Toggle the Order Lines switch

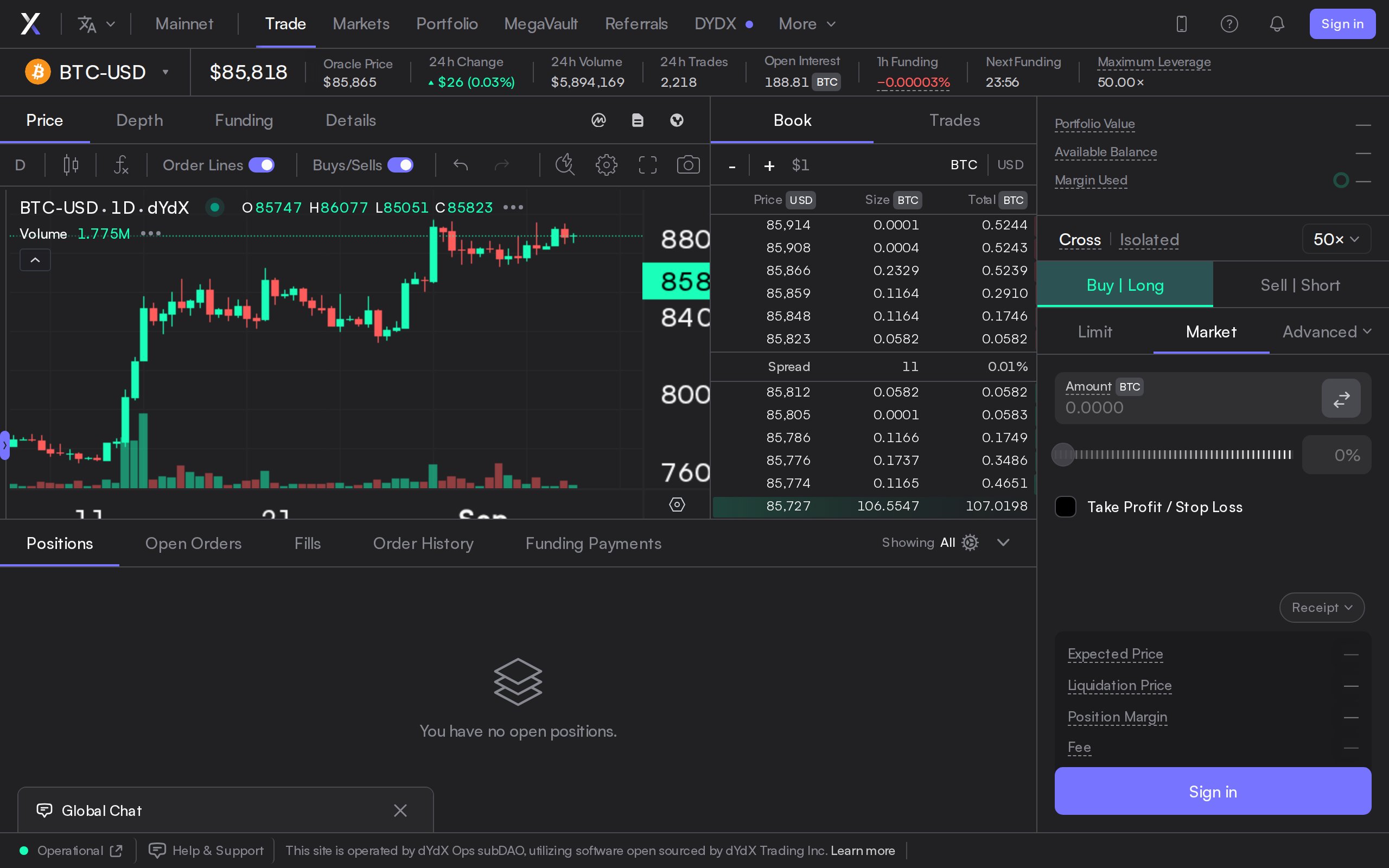[x=262, y=165]
